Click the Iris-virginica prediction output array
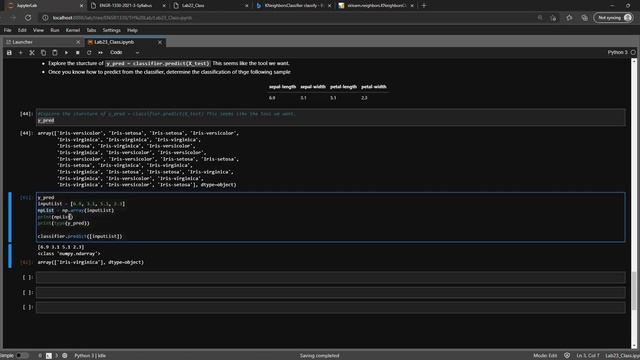This screenshot has height=360, width=640. pos(91,262)
